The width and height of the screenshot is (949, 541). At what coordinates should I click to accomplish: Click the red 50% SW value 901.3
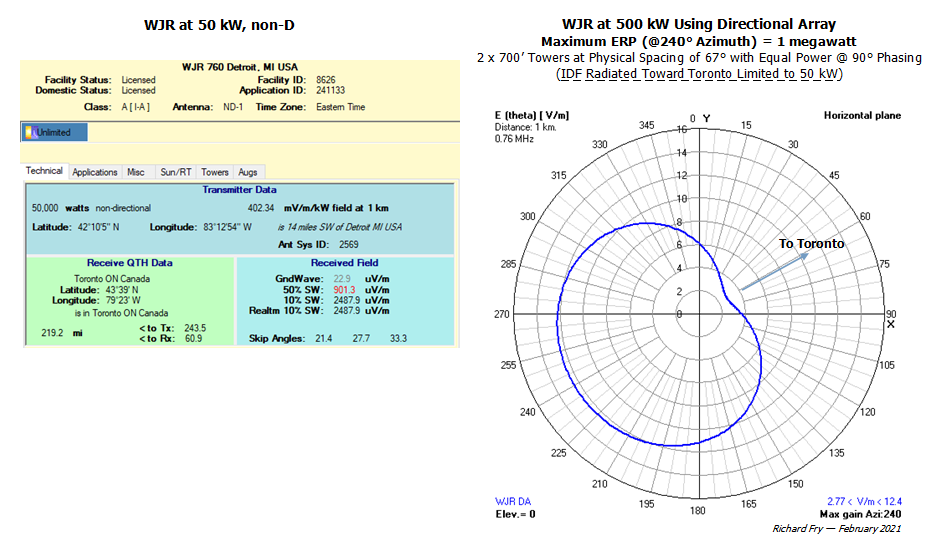344,290
